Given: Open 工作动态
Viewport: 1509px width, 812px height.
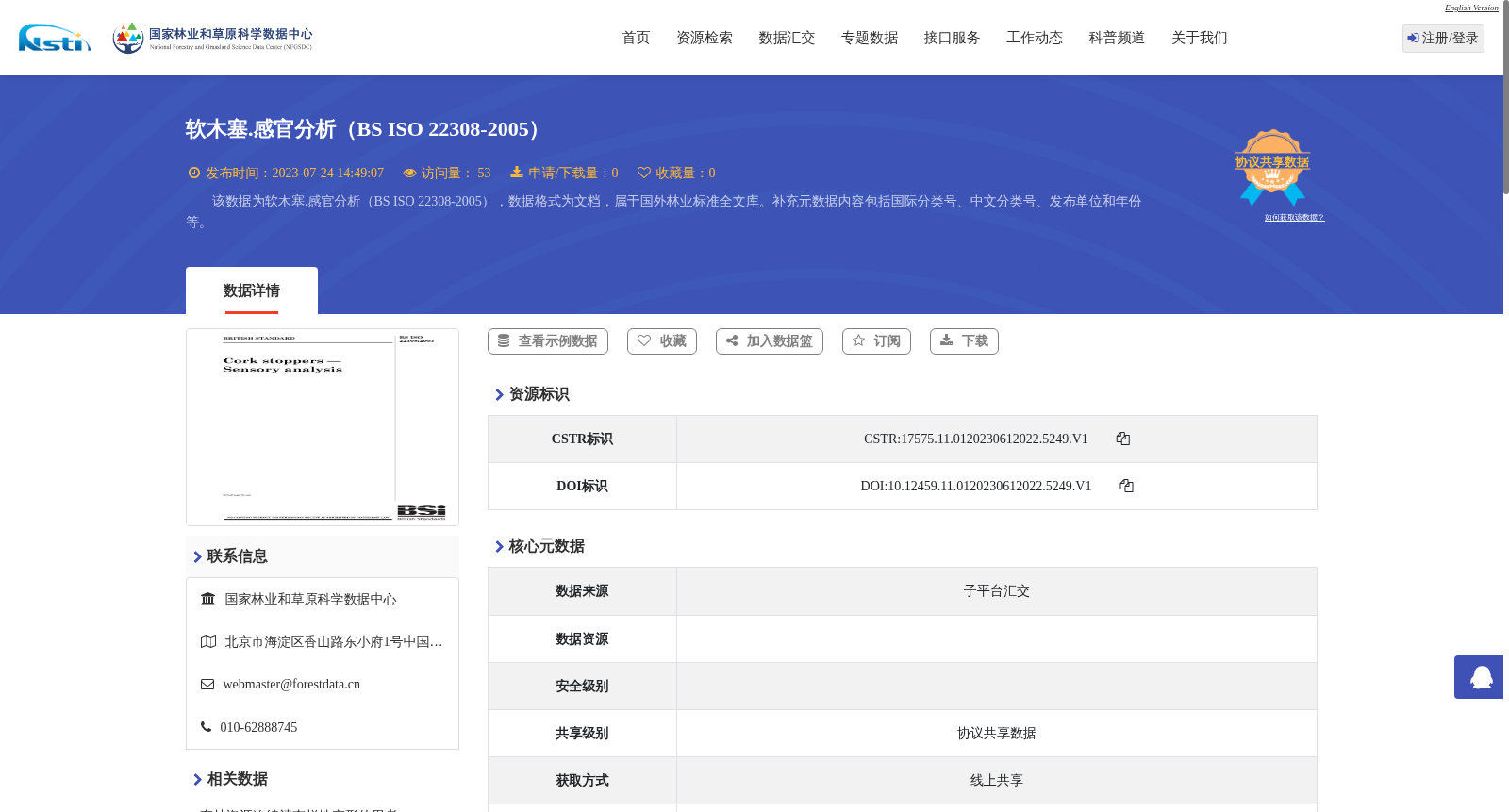Looking at the screenshot, I should point(1035,38).
